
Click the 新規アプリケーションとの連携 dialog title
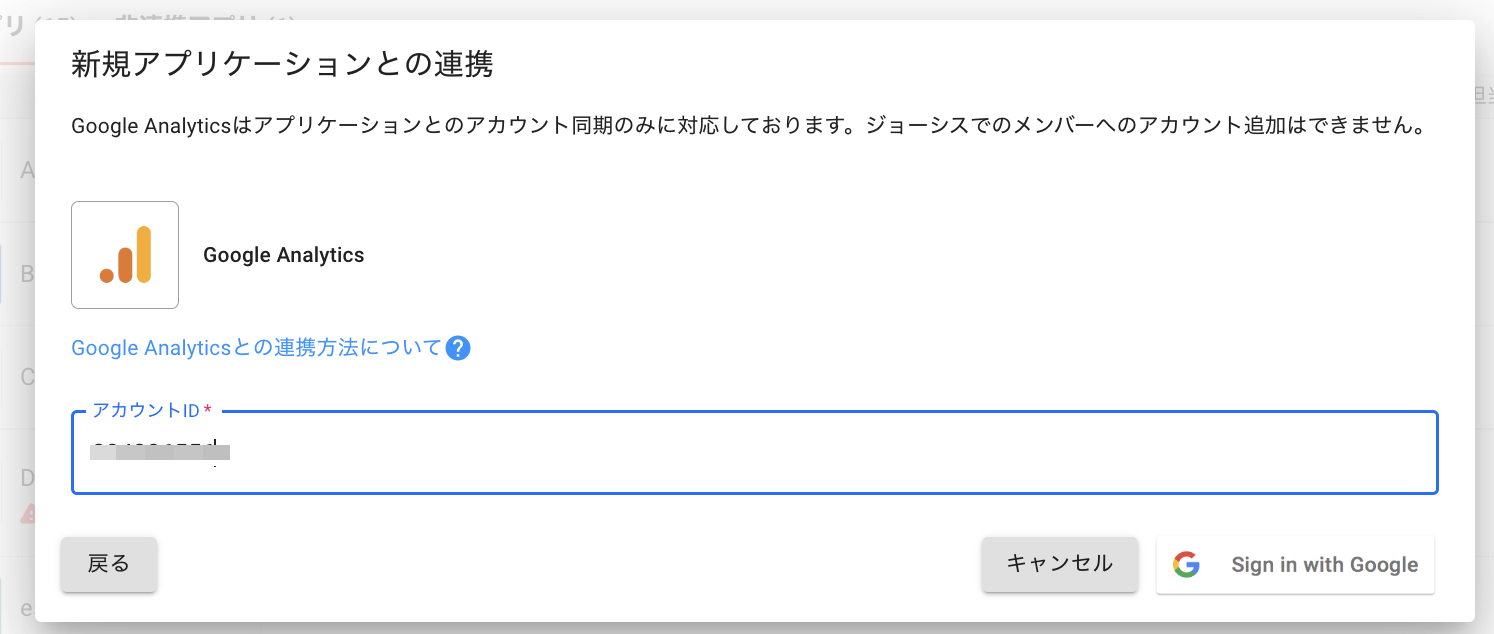(282, 65)
